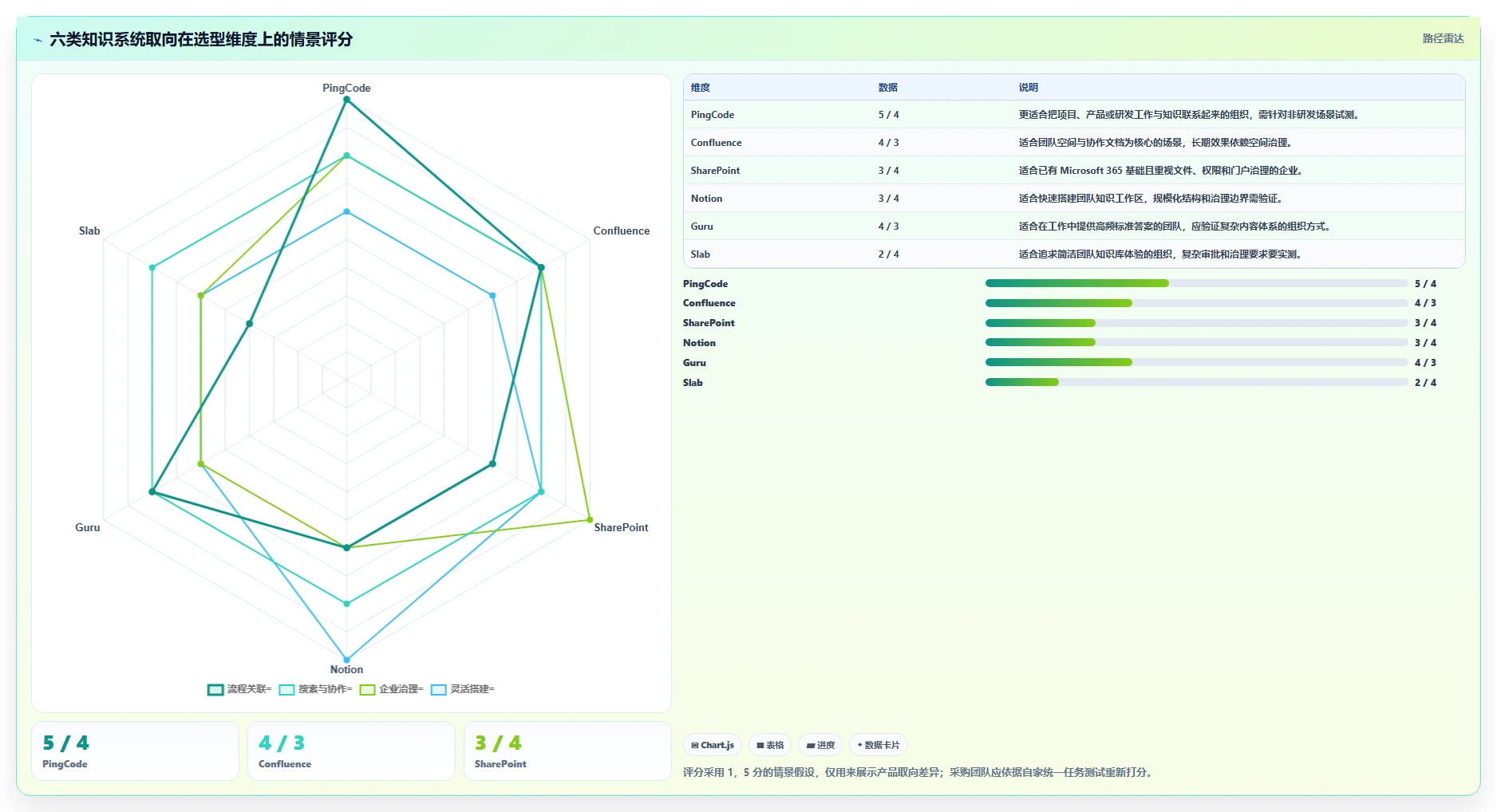
Task: Click the Slab progress bar
Action: tap(1197, 382)
